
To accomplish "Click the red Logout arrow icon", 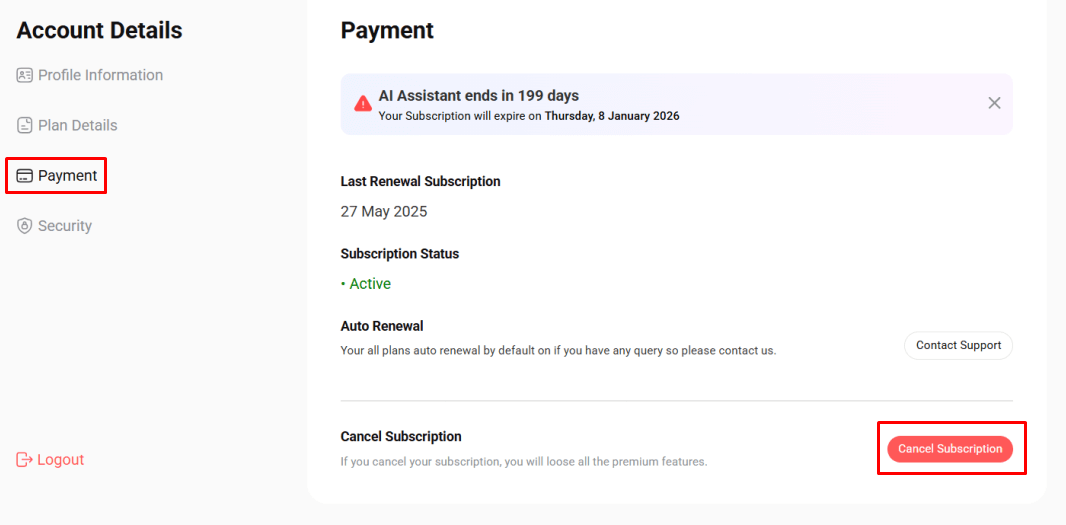I will (x=24, y=460).
